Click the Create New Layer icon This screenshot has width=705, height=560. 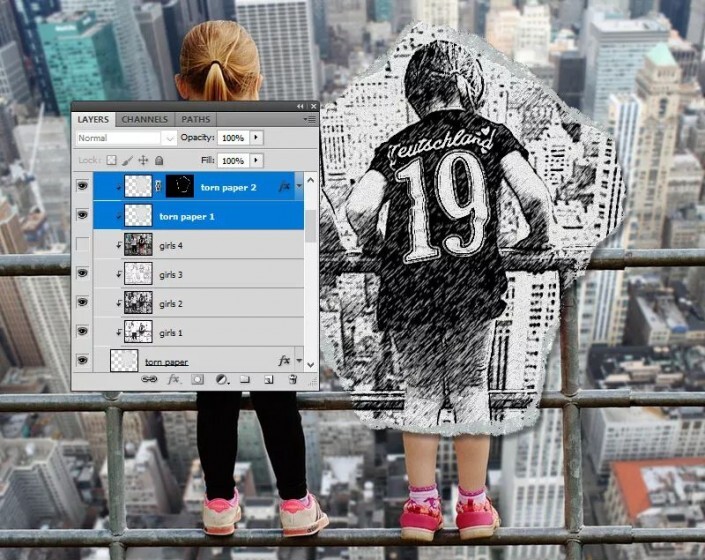tap(269, 380)
